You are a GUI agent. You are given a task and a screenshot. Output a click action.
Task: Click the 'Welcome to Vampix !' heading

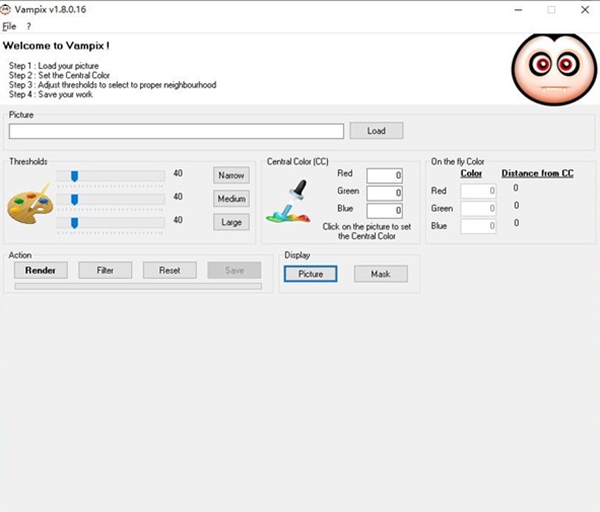pyautogui.click(x=56, y=46)
